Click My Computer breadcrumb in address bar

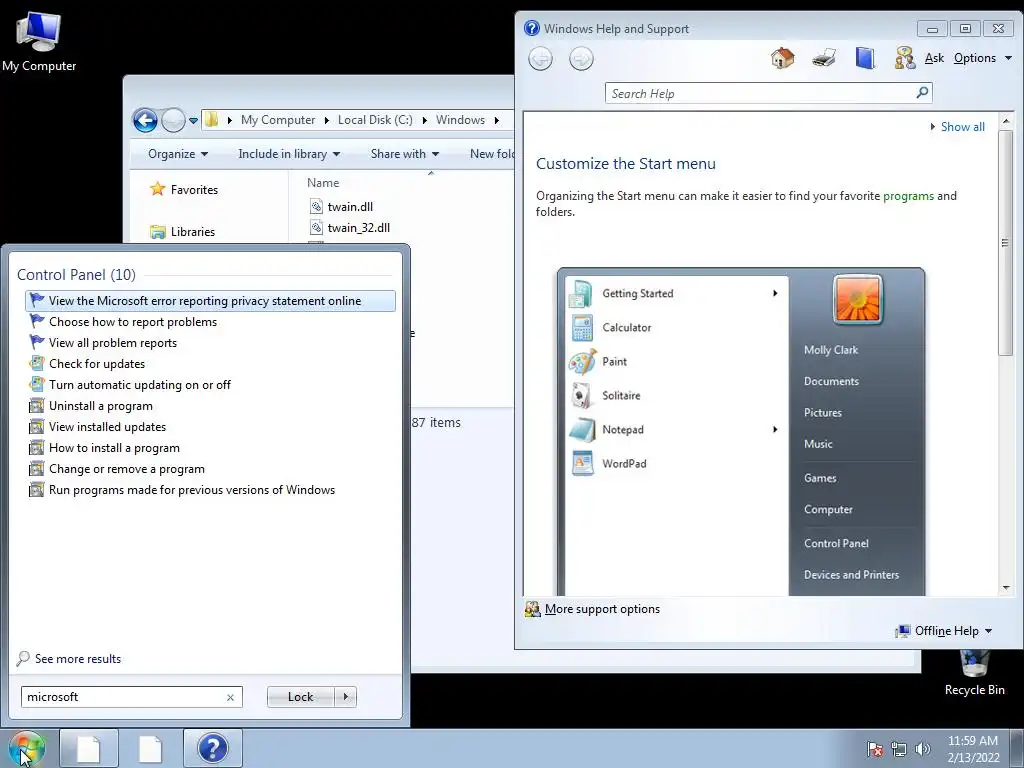(278, 120)
